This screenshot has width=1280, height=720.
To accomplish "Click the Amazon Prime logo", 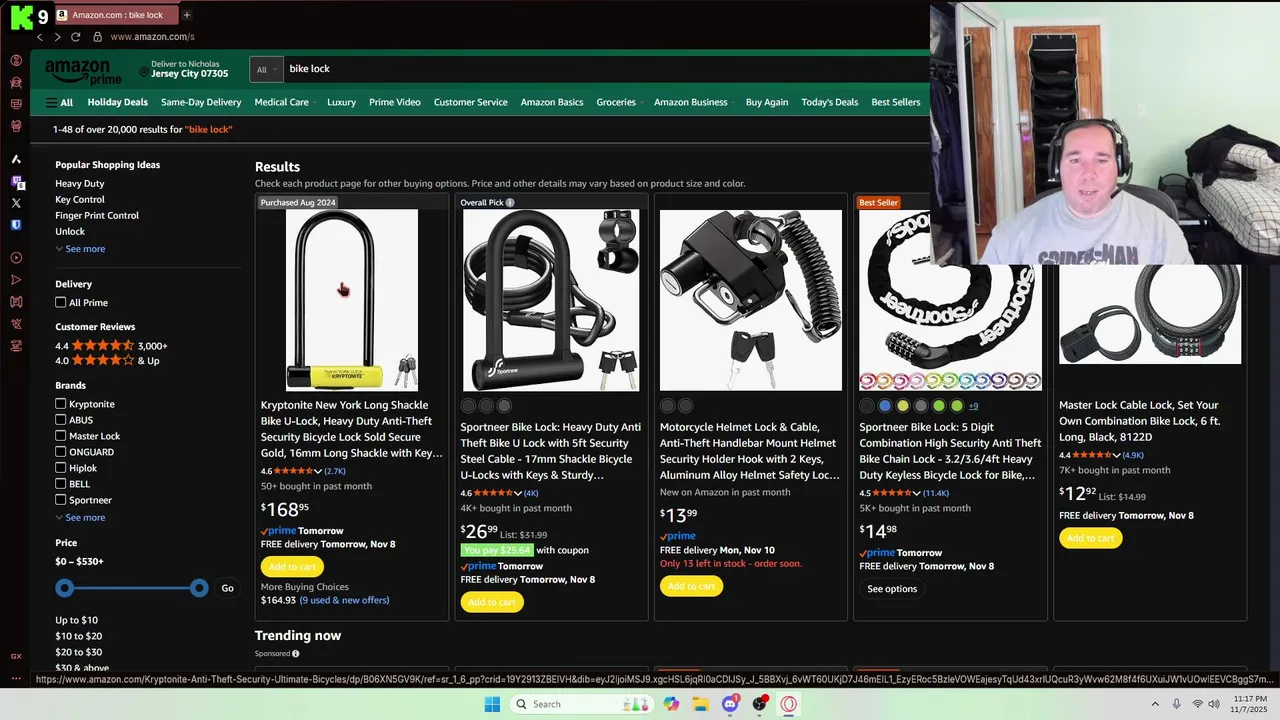I will pyautogui.click(x=83, y=72).
